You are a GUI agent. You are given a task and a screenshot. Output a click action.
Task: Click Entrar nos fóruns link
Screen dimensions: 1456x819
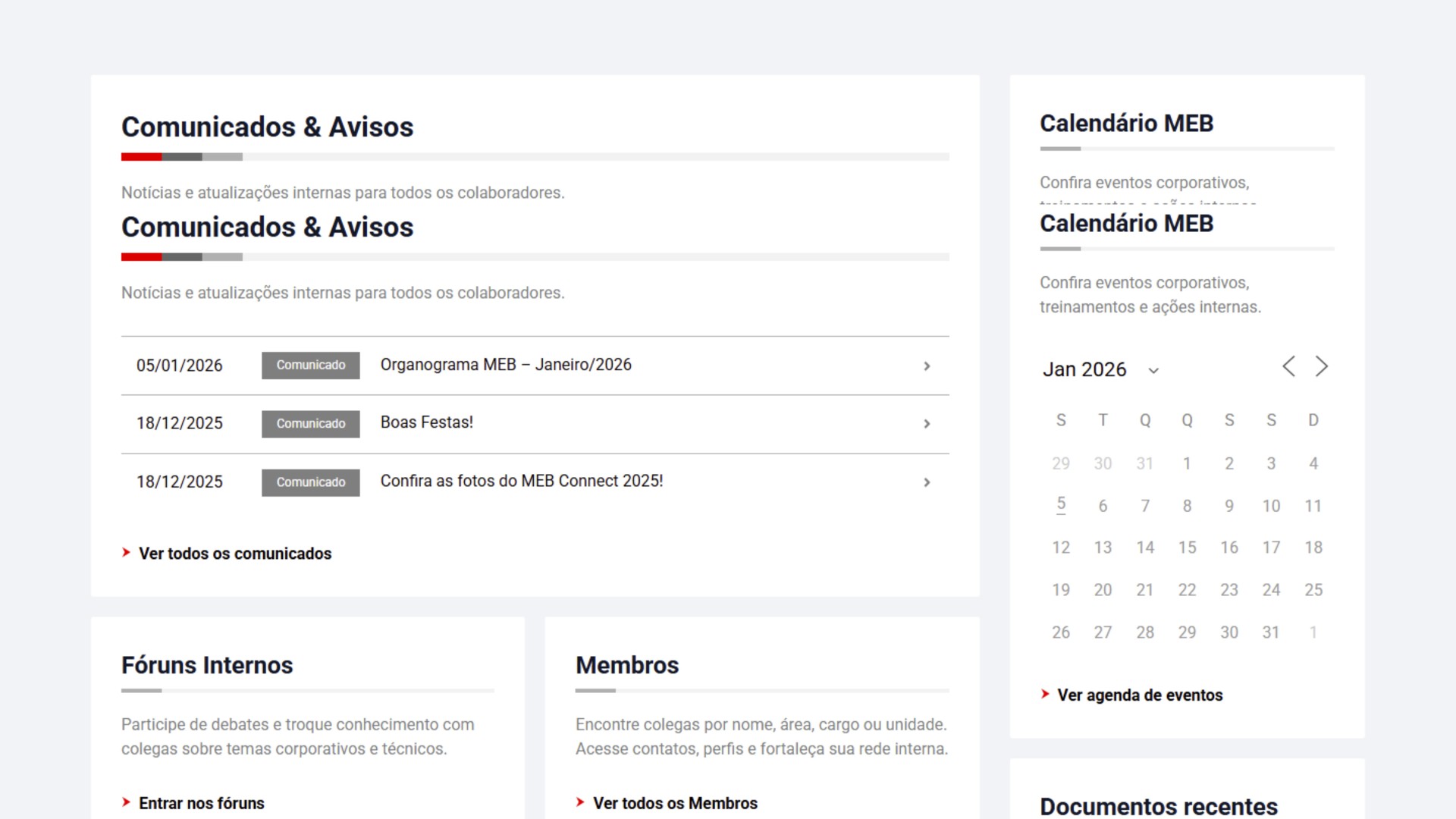(x=201, y=803)
